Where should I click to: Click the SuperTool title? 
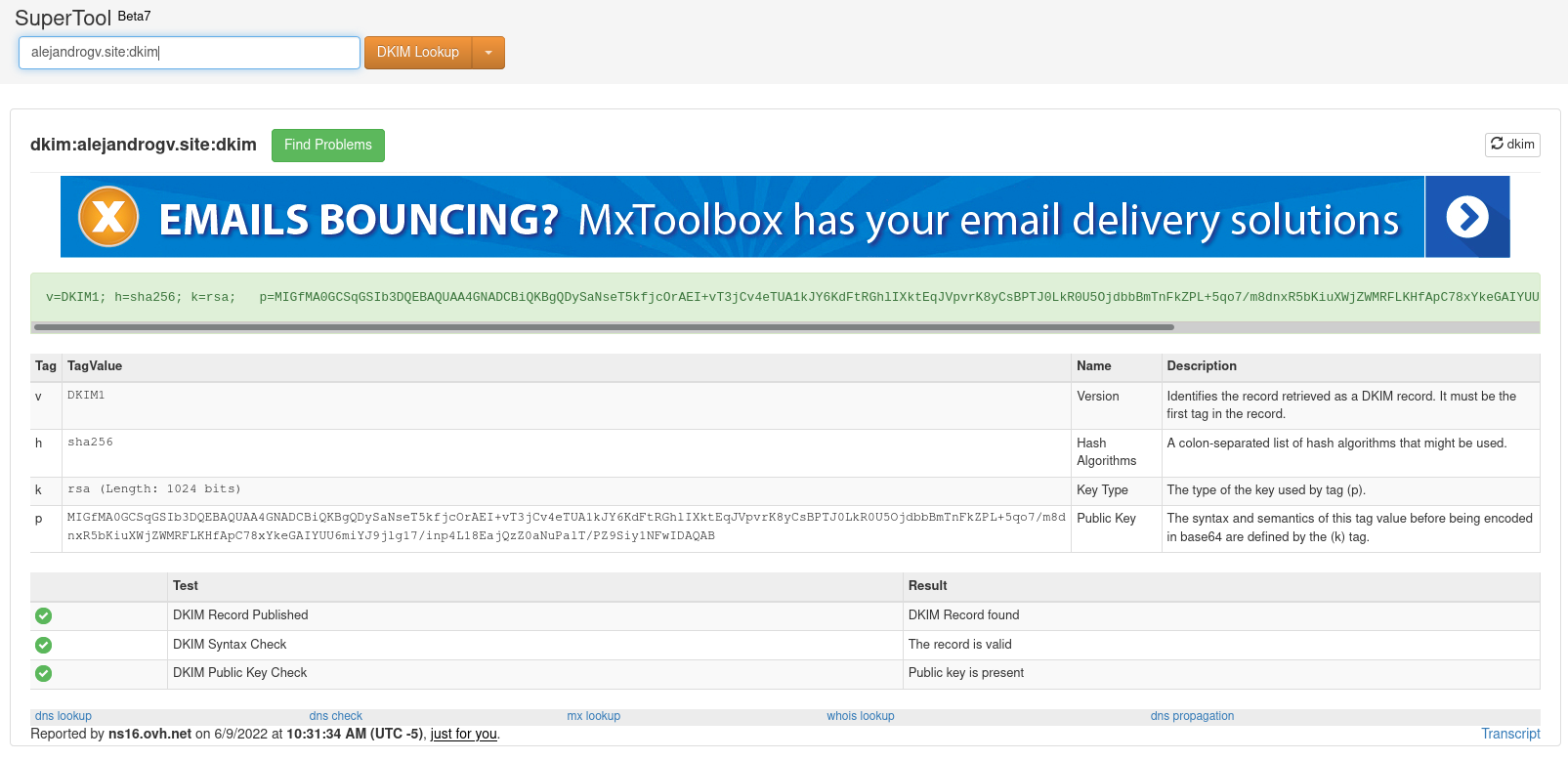coord(64,18)
